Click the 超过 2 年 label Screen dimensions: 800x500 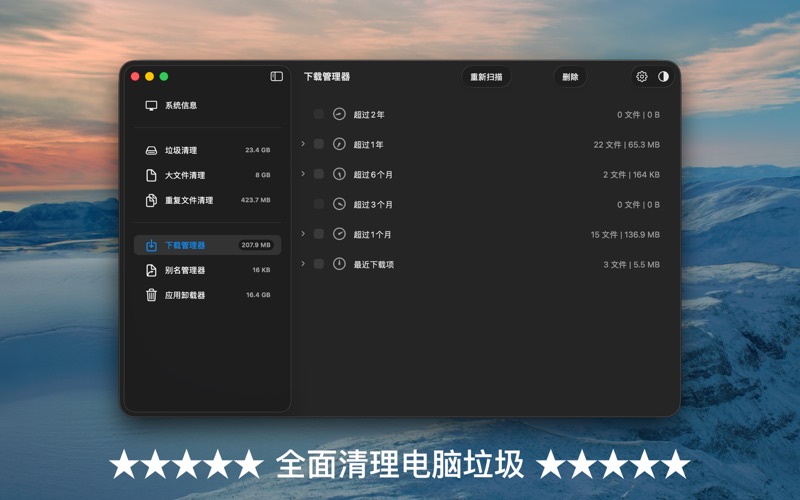(369, 115)
